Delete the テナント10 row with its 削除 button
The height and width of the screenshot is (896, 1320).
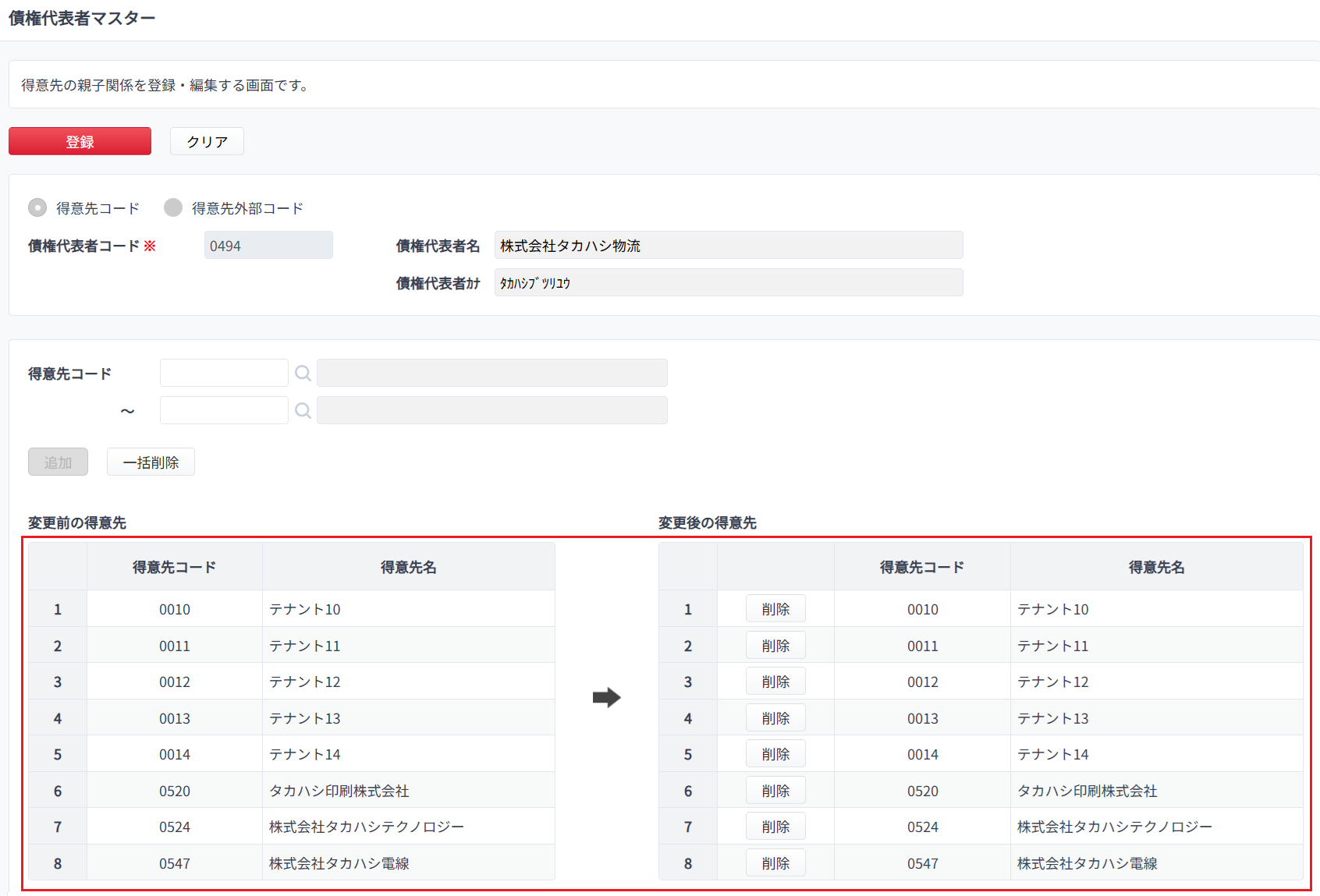[775, 609]
